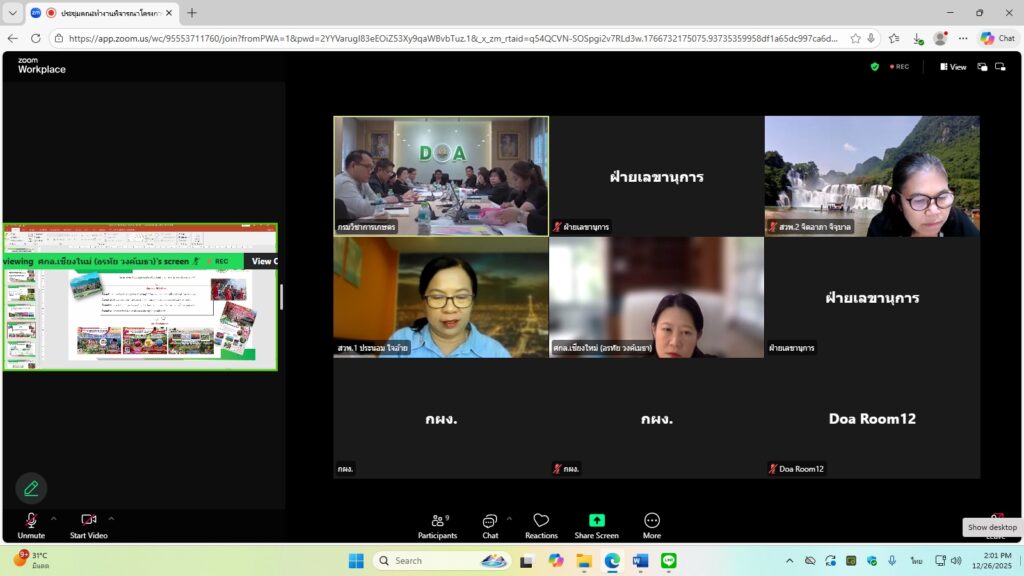Start Video camera toggle
Image resolution: width=1024 pixels, height=576 pixels.
coord(88,524)
